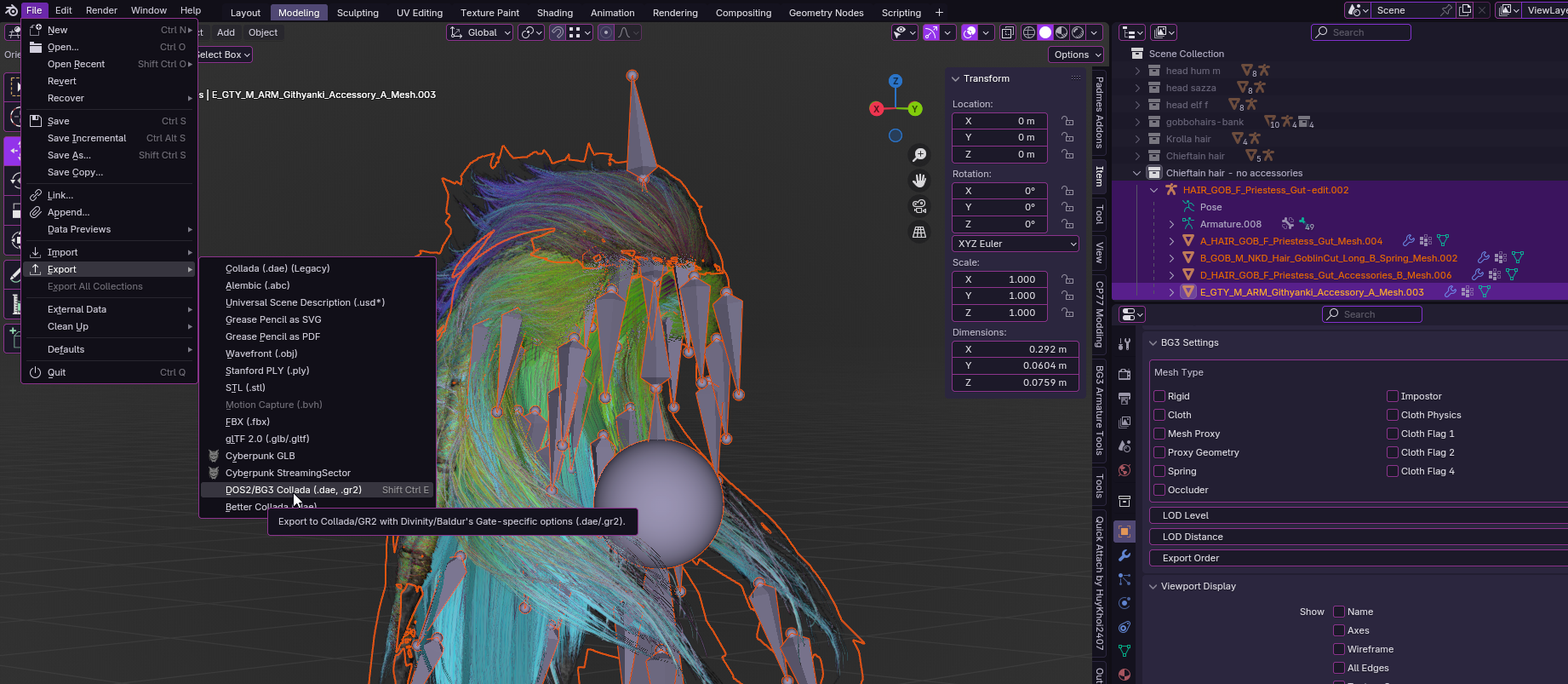Switch perspective/orthographic grid icon

point(919,232)
